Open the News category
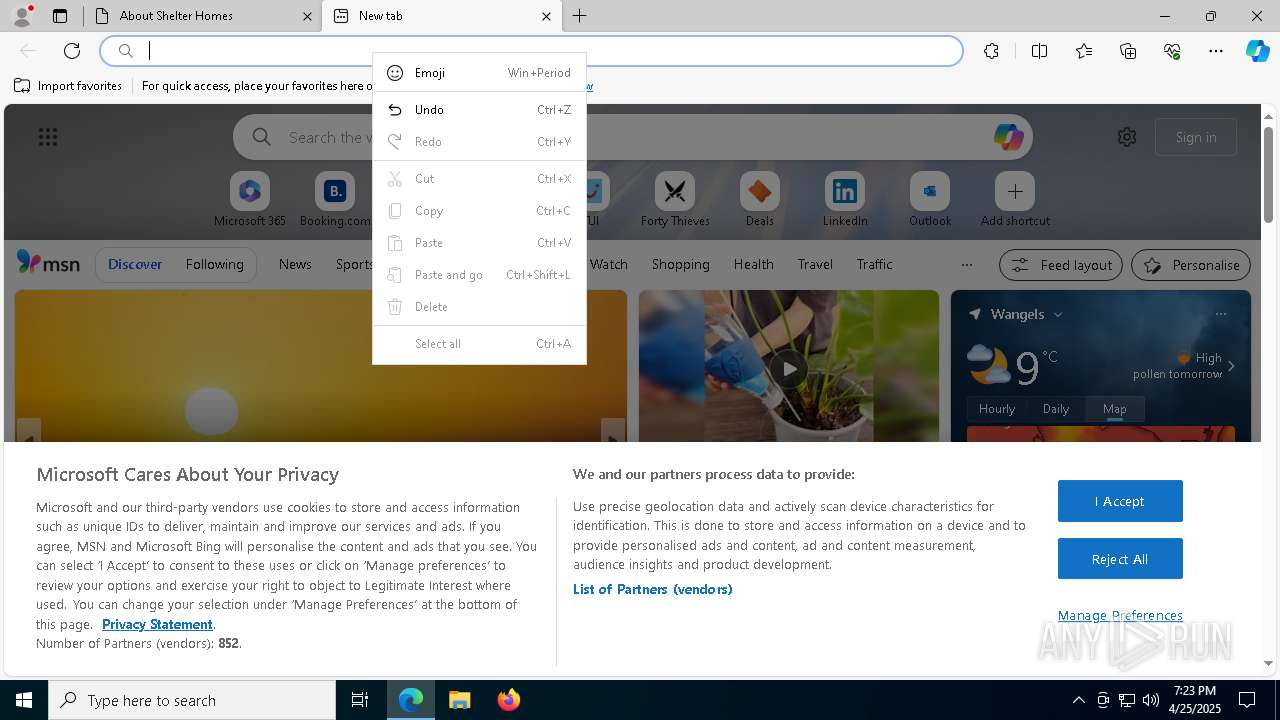The width and height of the screenshot is (1280, 720). click(x=295, y=264)
